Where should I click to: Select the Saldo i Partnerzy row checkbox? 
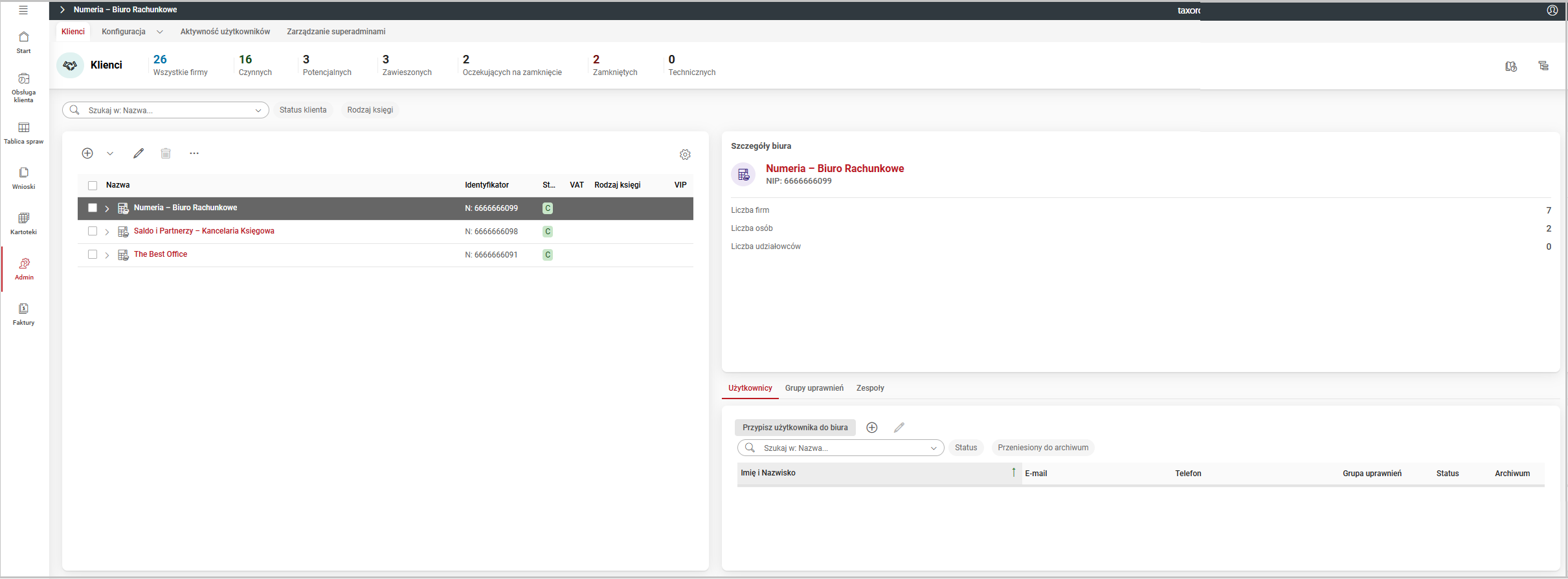93,231
